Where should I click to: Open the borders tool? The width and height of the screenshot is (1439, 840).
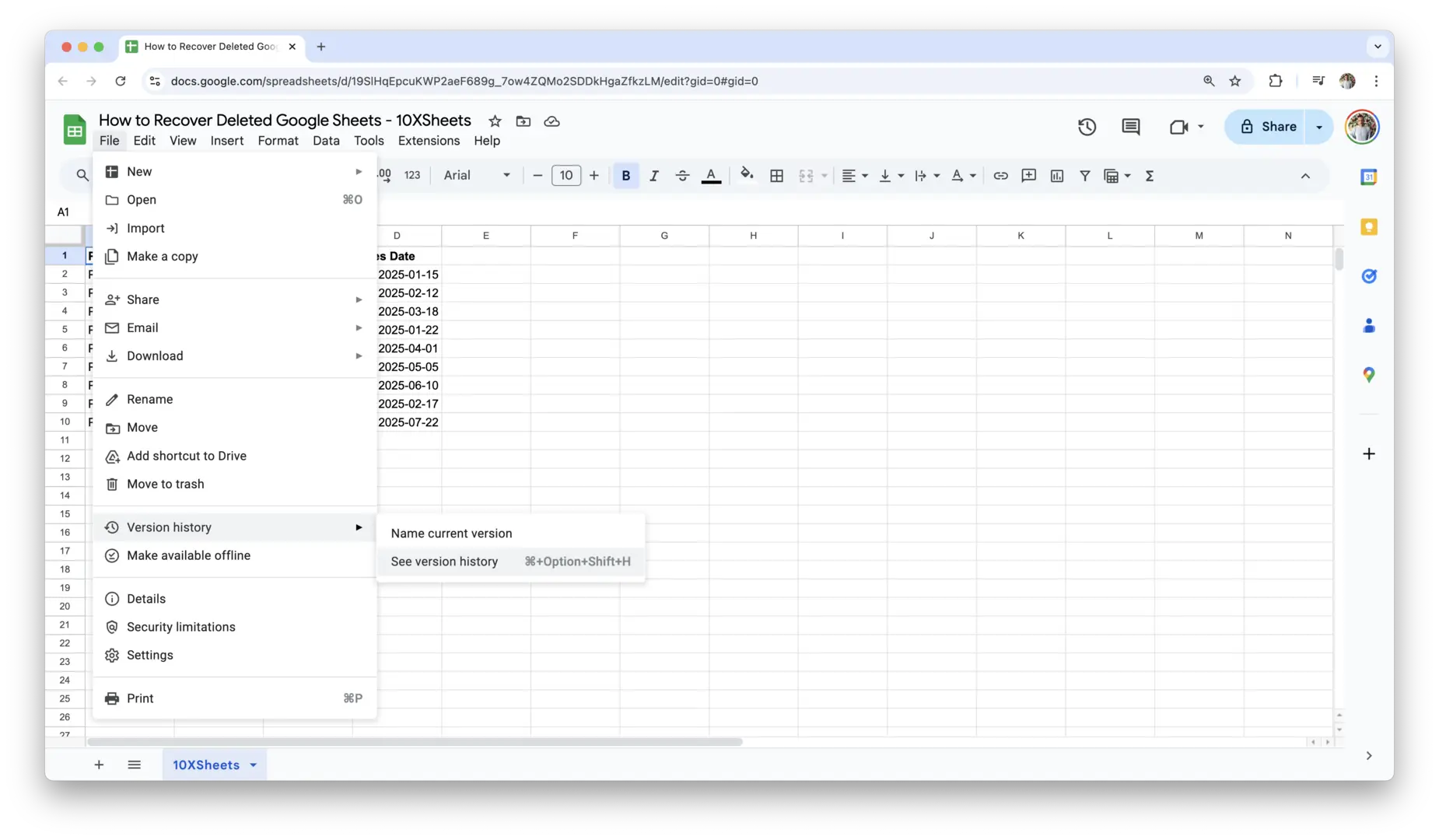pos(776,176)
